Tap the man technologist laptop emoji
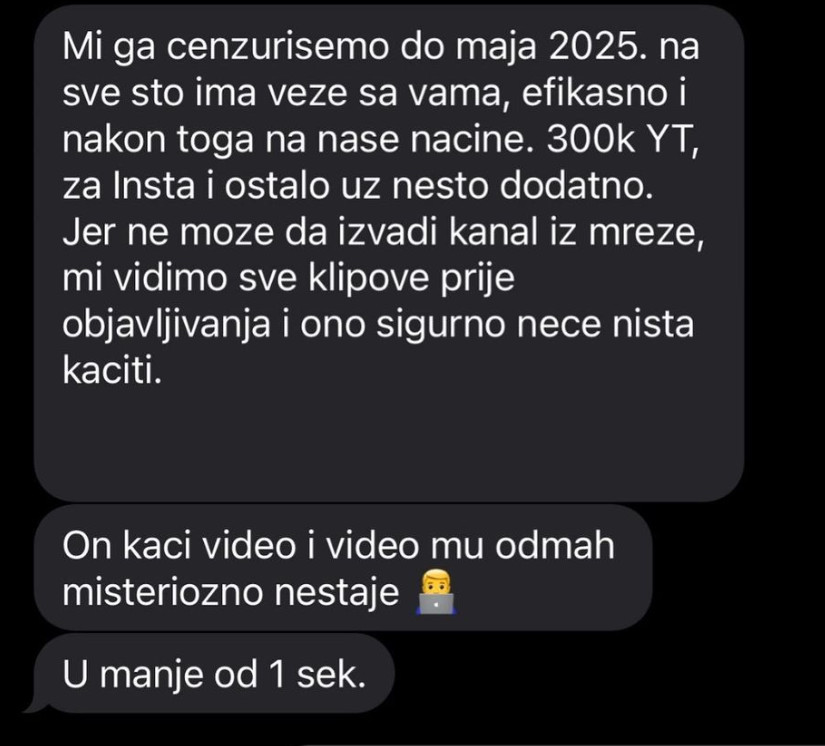This screenshot has width=825, height=746. (436, 591)
